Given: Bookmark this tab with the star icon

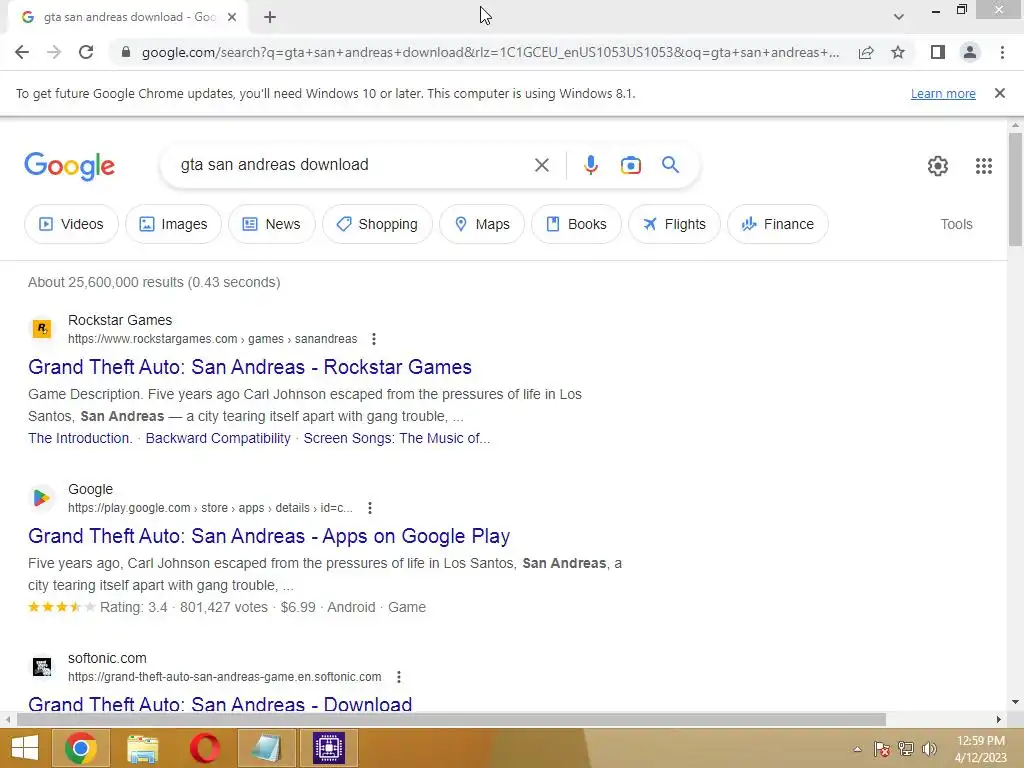Looking at the screenshot, I should pyautogui.click(x=898, y=52).
